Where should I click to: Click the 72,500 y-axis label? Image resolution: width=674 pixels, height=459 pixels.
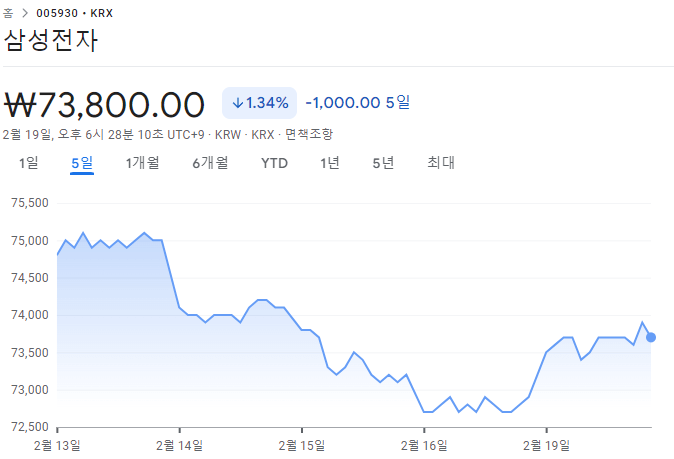click(x=30, y=427)
